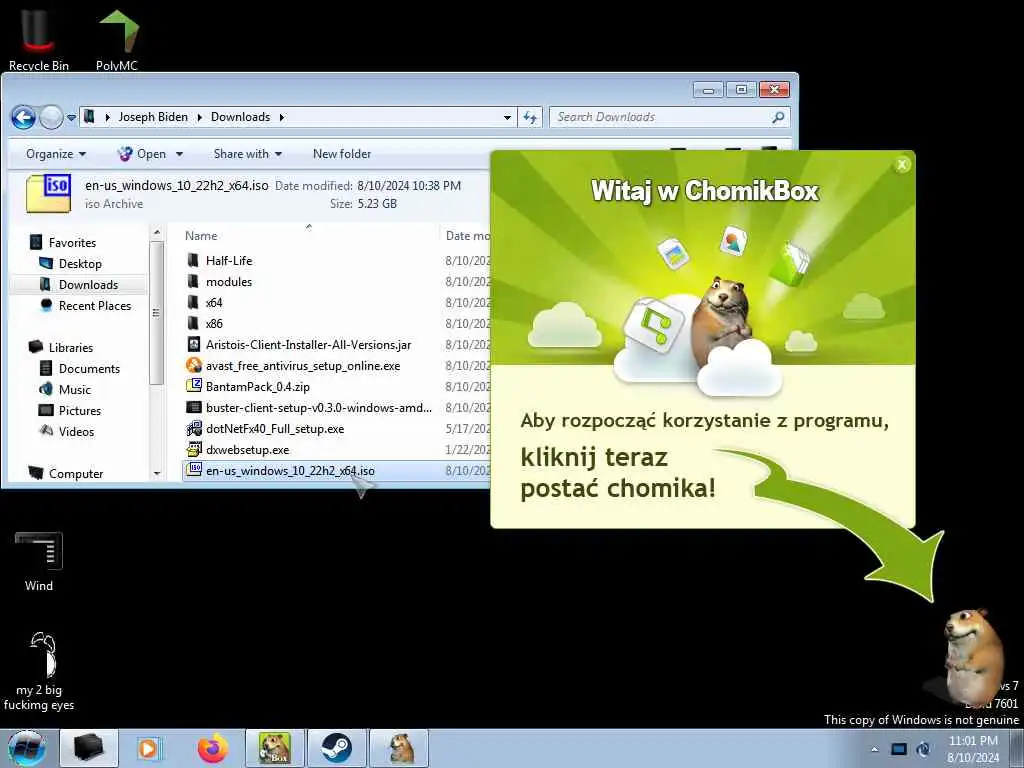This screenshot has height=768, width=1024.
Task: Sort by Name column header
Action: [308, 236]
